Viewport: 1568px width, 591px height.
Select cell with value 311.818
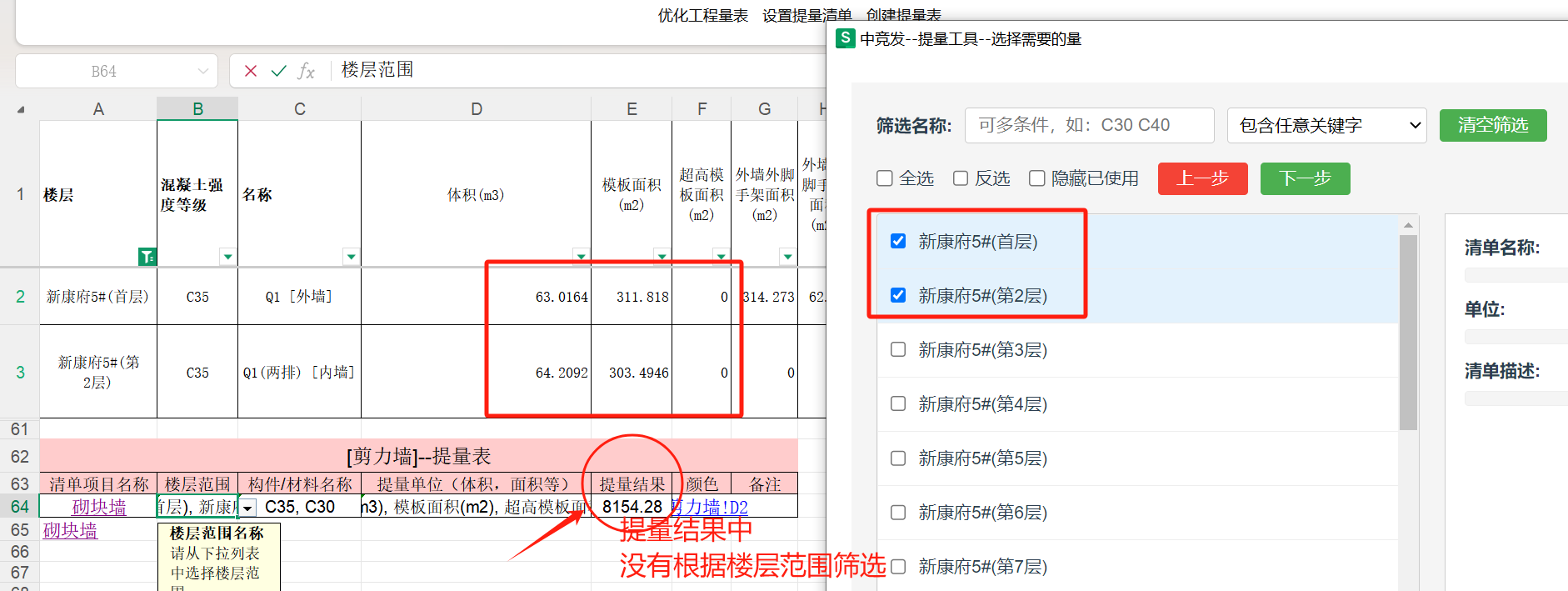click(x=632, y=297)
